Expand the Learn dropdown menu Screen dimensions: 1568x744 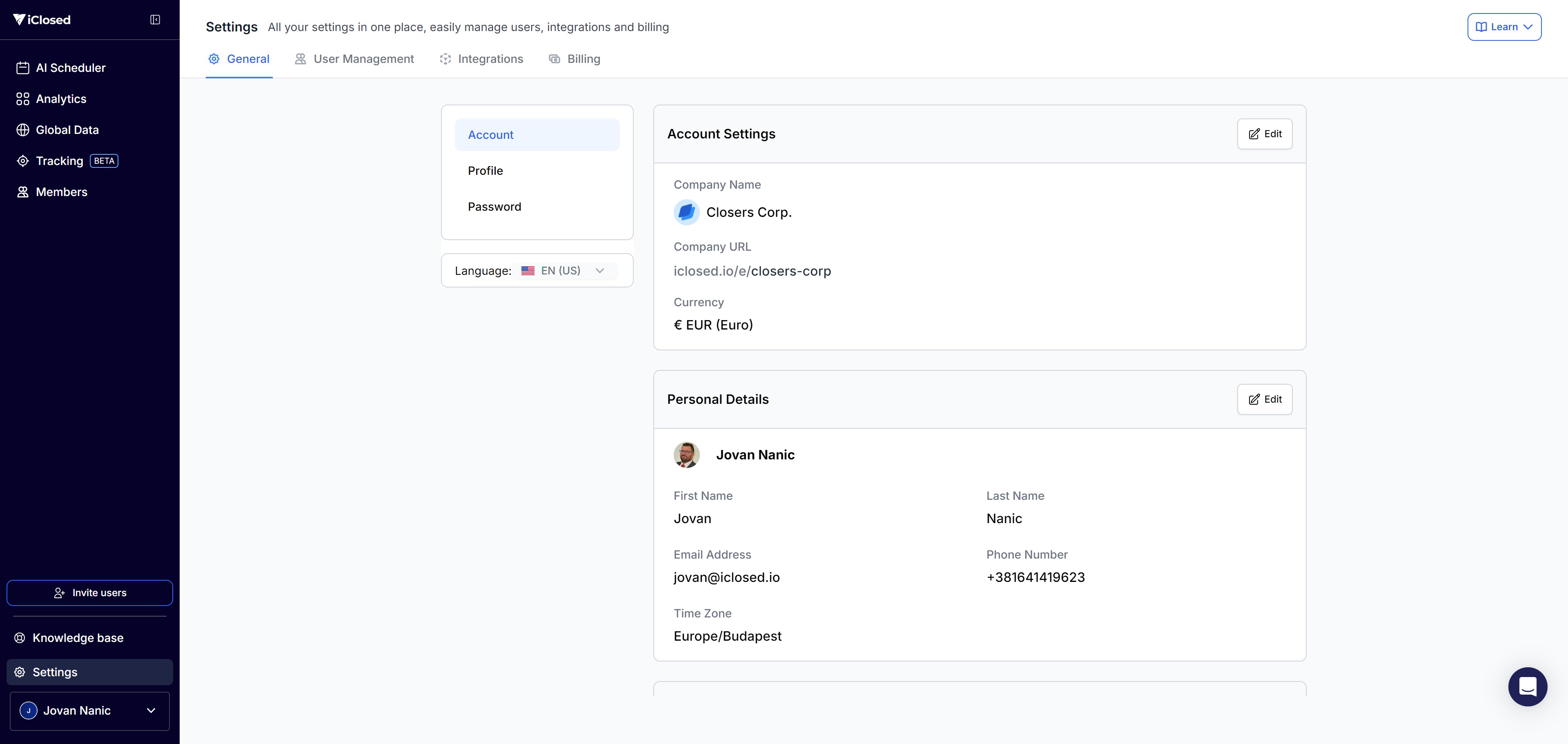(1503, 27)
